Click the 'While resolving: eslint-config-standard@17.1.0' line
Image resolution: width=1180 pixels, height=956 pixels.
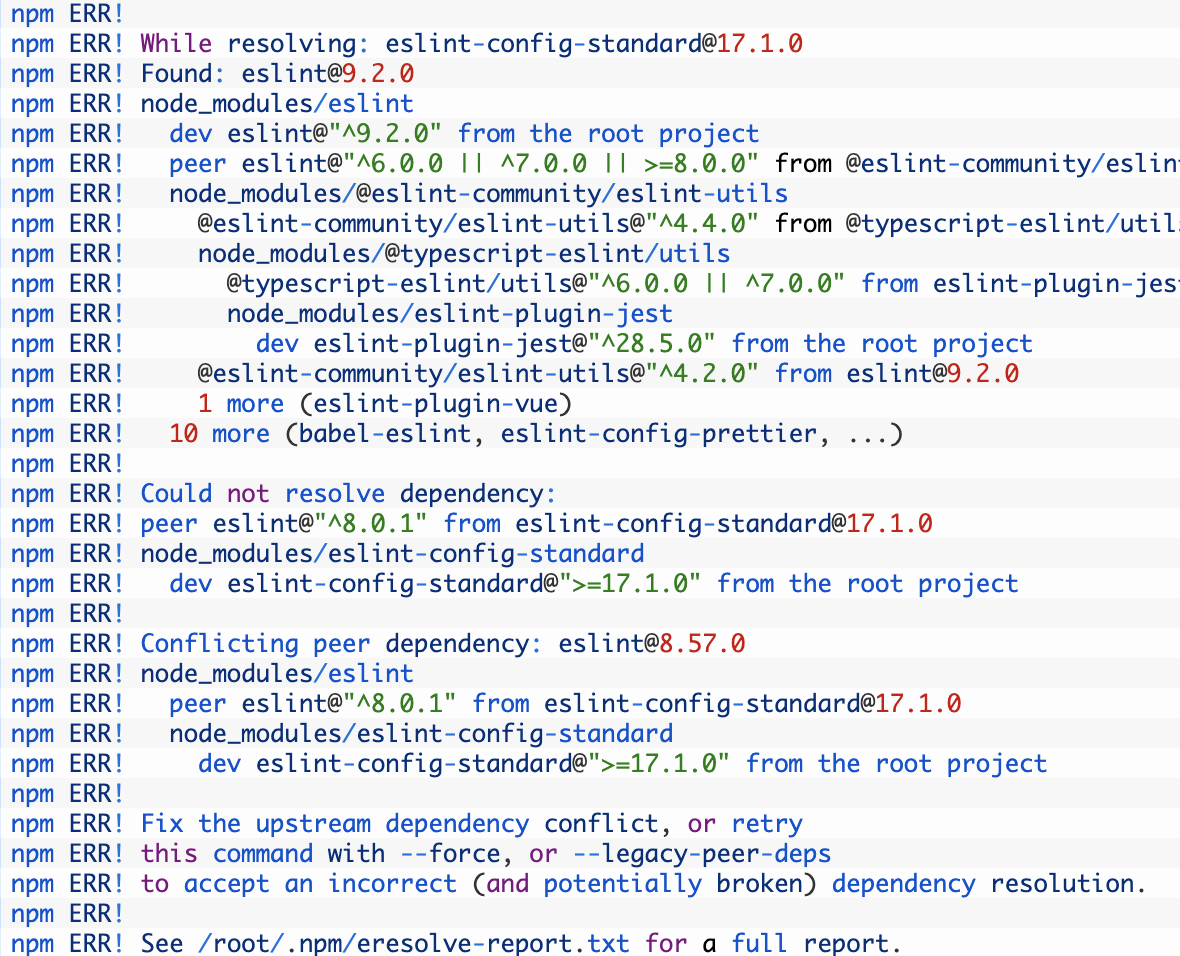(471, 44)
